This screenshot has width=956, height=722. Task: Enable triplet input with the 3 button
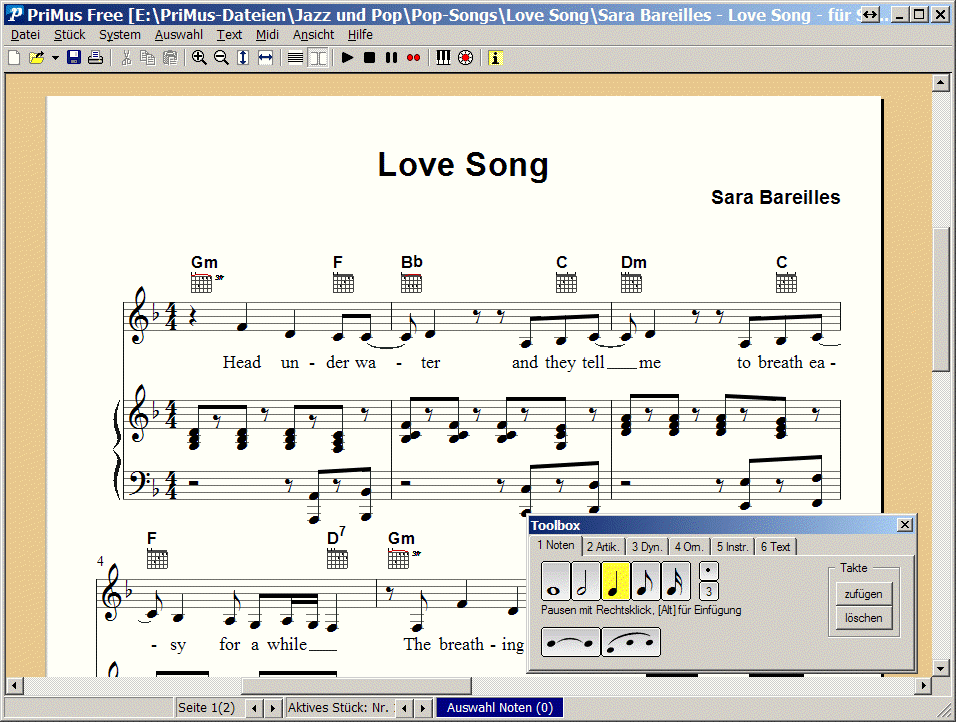point(707,590)
